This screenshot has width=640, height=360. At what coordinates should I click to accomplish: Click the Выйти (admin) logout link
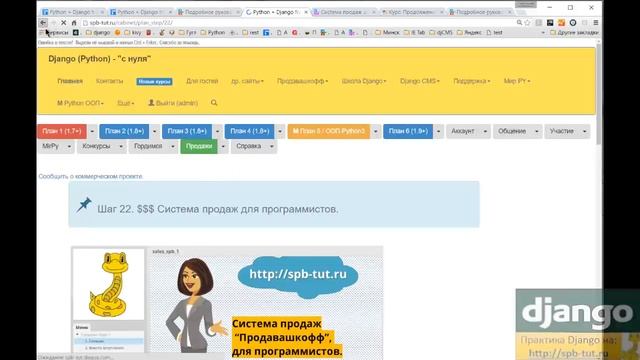pos(173,103)
